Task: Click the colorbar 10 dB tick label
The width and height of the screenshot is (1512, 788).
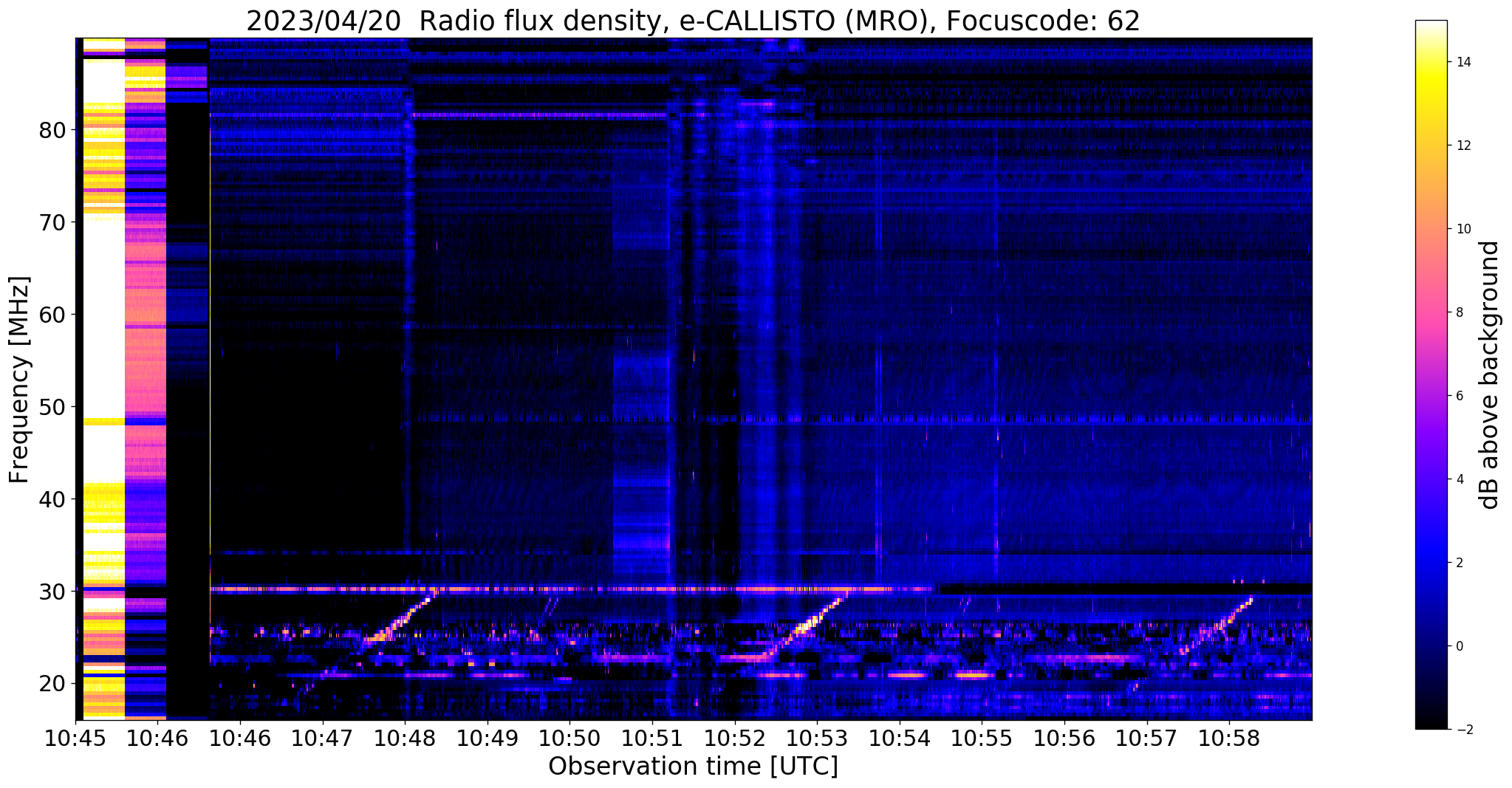Action: click(1463, 229)
